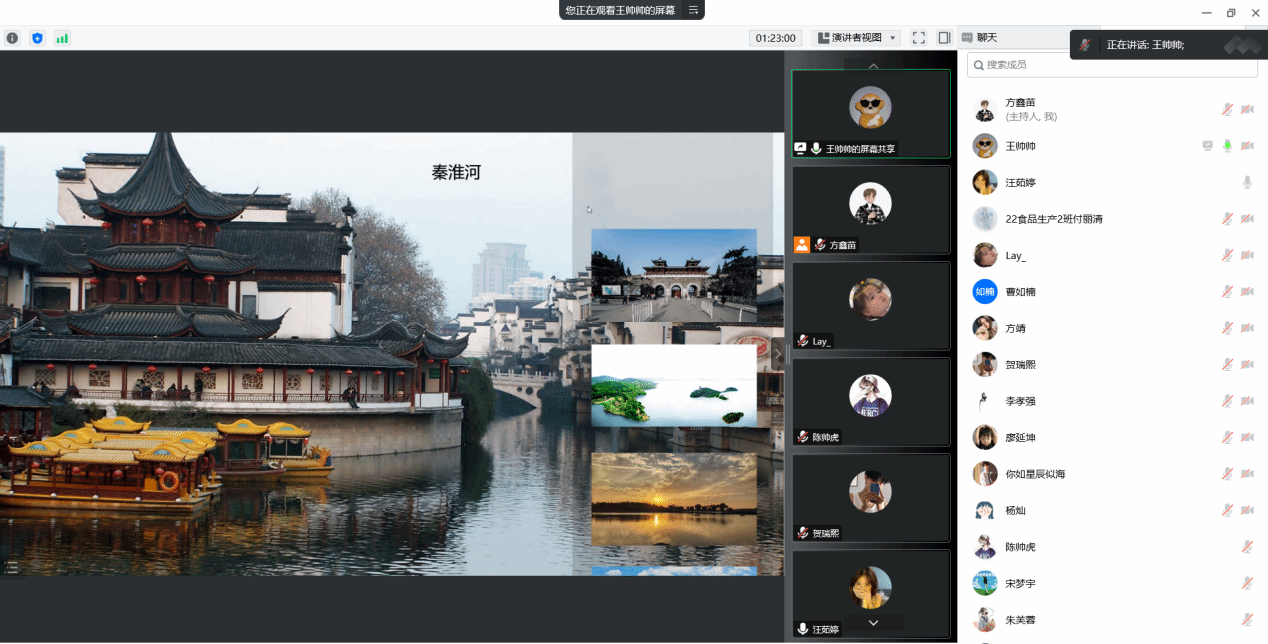Image resolution: width=1268 pixels, height=644 pixels.
Task: Enter full screen mode
Action: coord(918,38)
